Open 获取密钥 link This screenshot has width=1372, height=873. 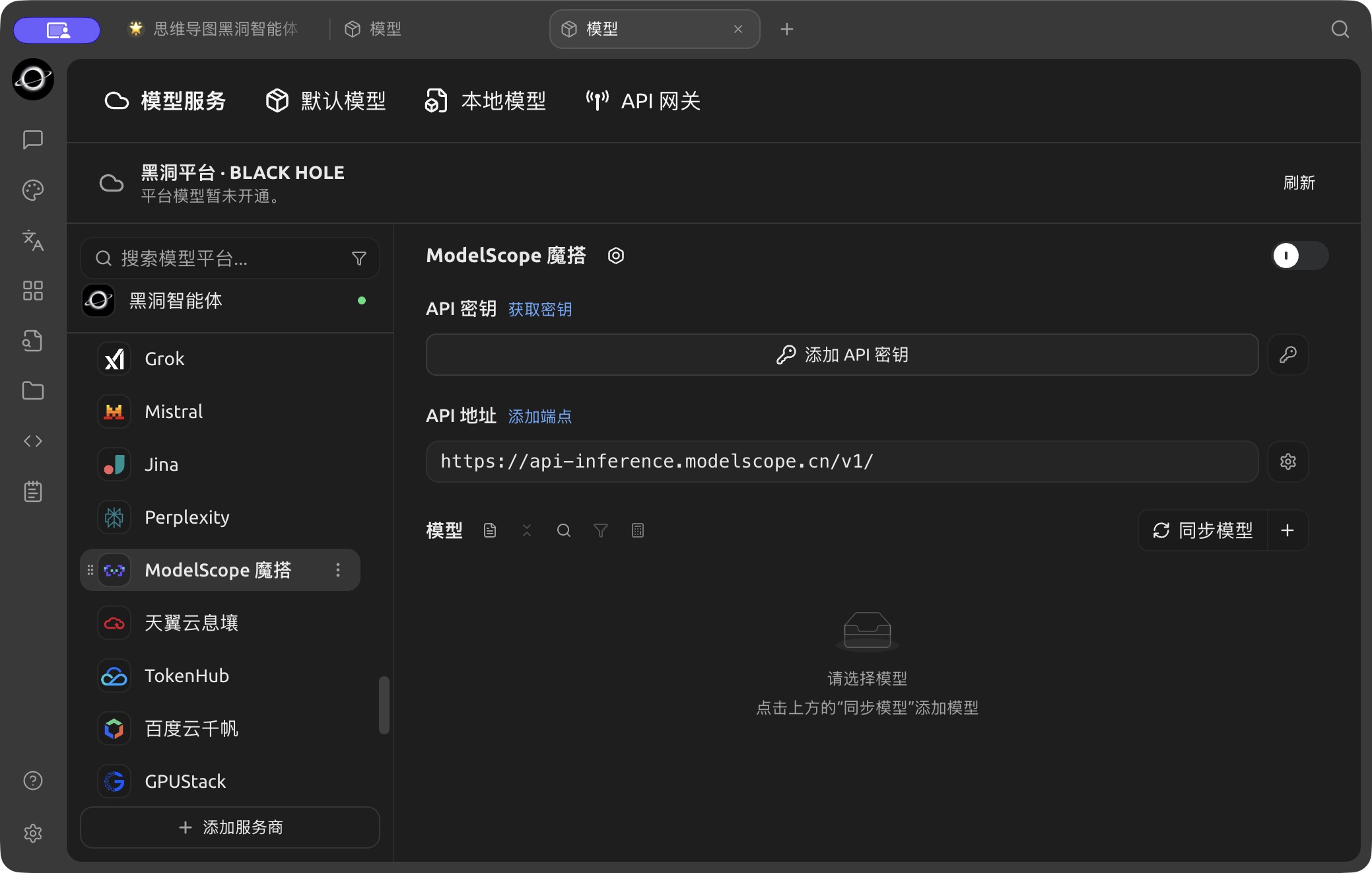click(540, 309)
